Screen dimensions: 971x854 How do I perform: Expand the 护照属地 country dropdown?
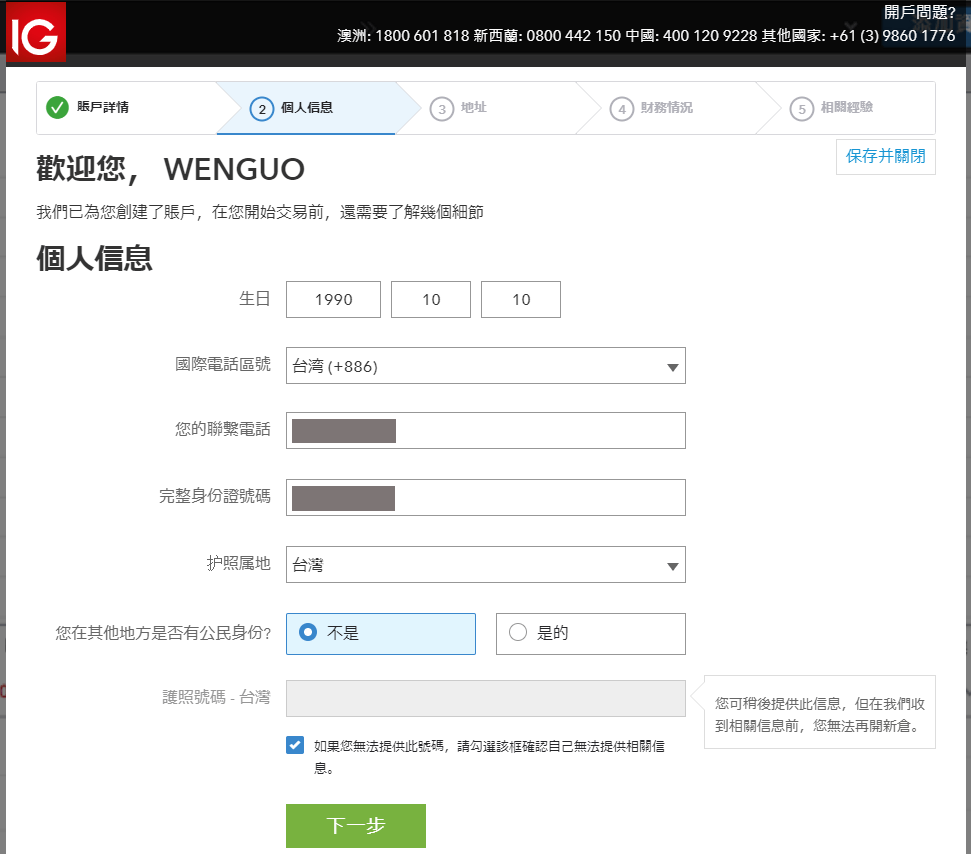[x=485, y=565]
